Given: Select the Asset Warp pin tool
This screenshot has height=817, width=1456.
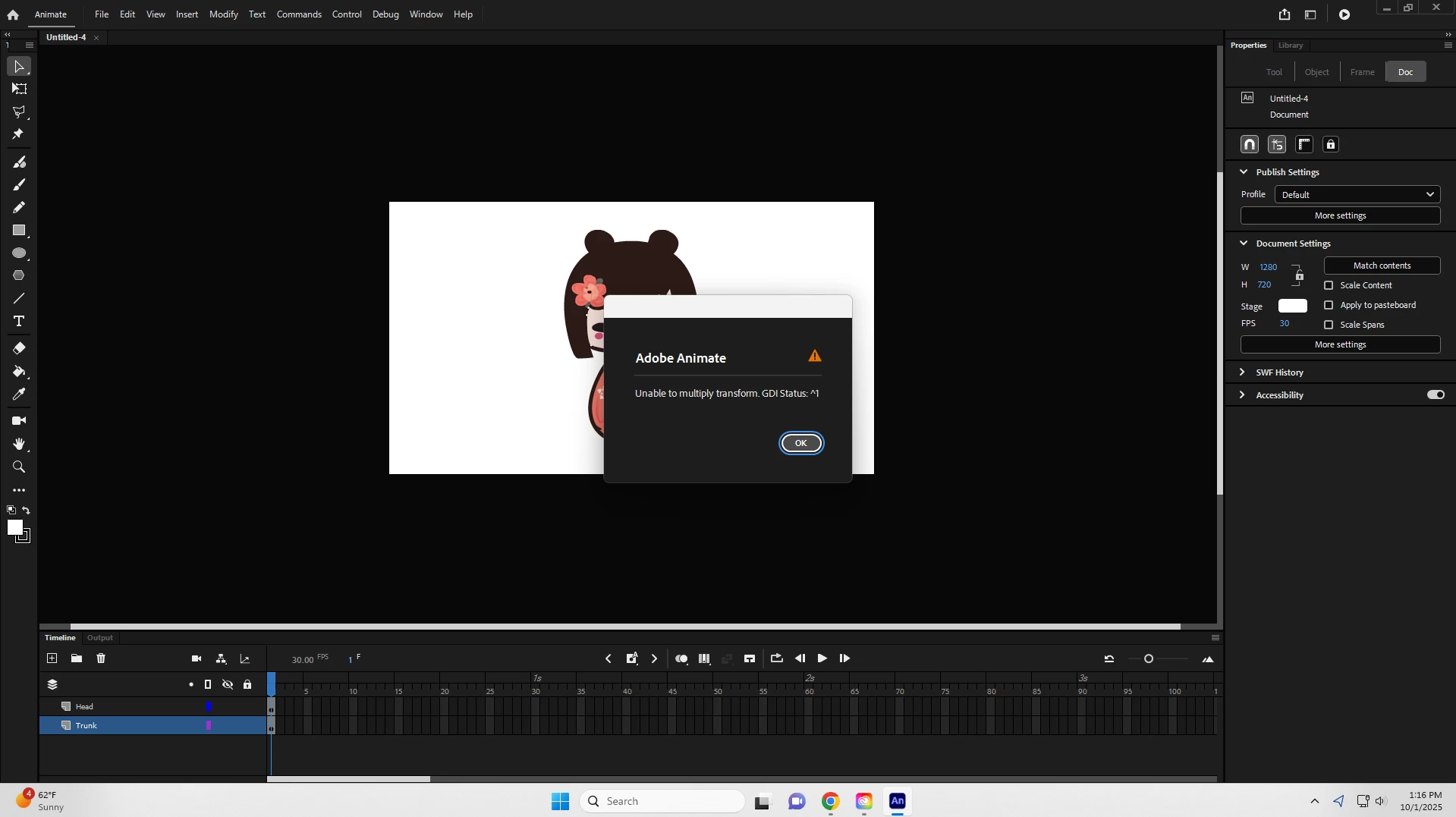Looking at the screenshot, I should [19, 134].
